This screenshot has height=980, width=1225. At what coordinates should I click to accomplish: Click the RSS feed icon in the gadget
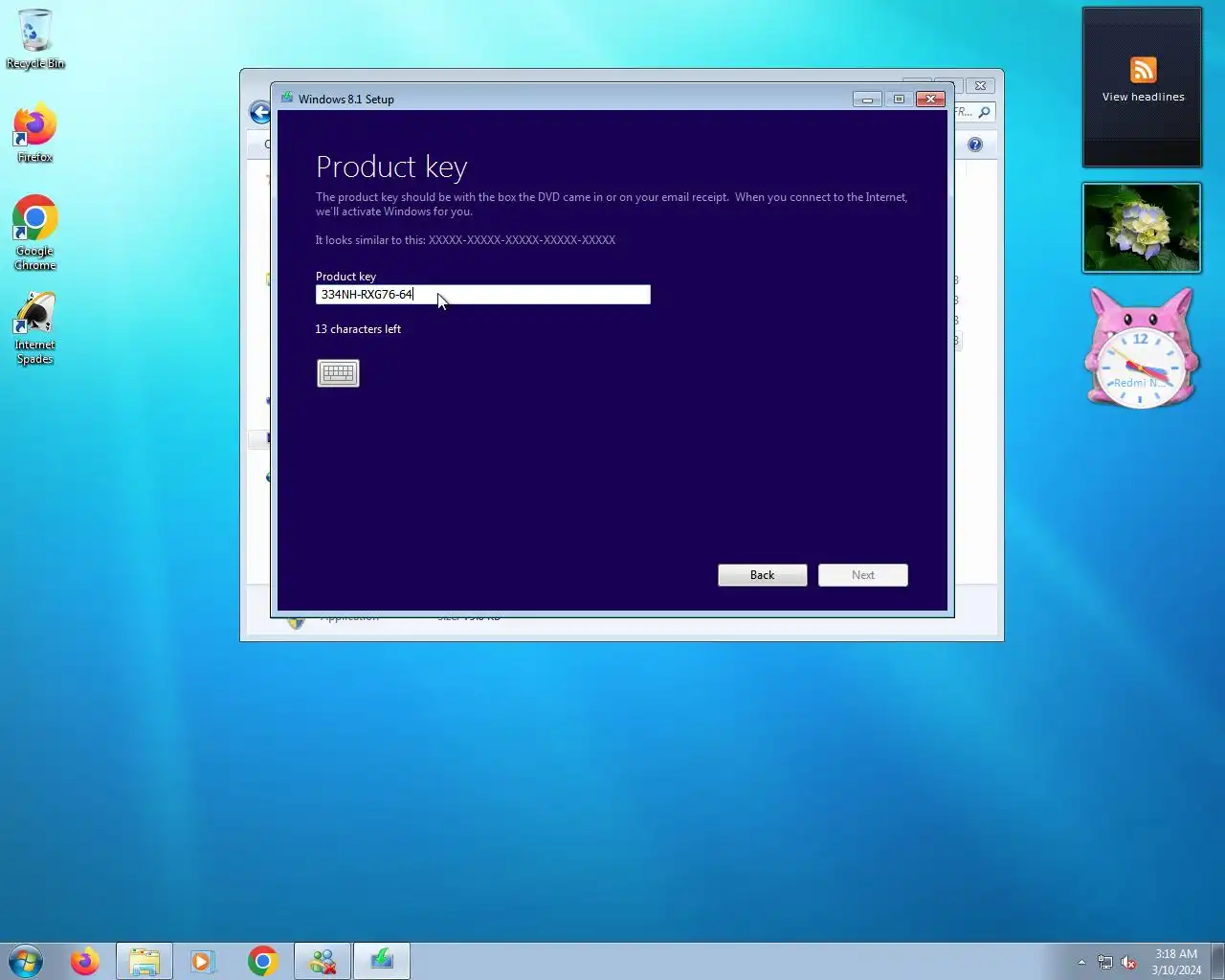pos(1143,70)
